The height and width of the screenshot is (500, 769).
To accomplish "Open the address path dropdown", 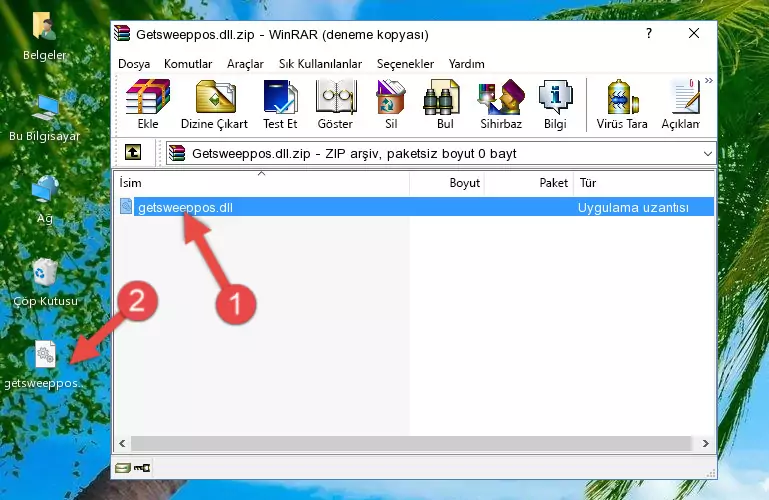I will tap(708, 153).
